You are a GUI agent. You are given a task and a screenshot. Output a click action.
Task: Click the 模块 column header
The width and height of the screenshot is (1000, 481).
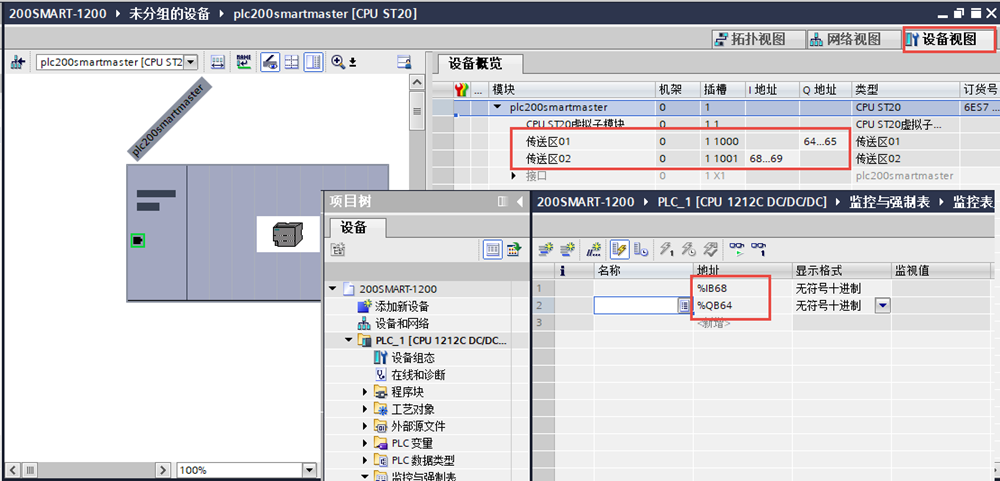(573, 90)
